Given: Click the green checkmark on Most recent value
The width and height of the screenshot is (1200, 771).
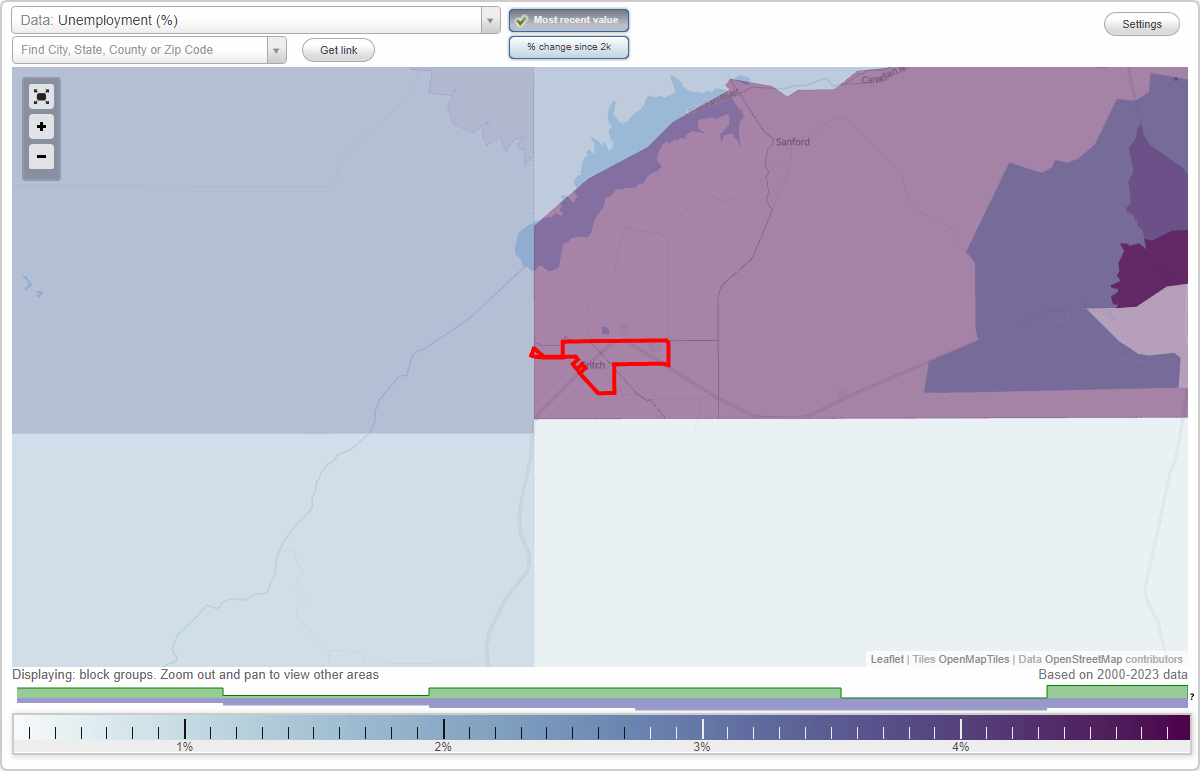Looking at the screenshot, I should 521,19.
